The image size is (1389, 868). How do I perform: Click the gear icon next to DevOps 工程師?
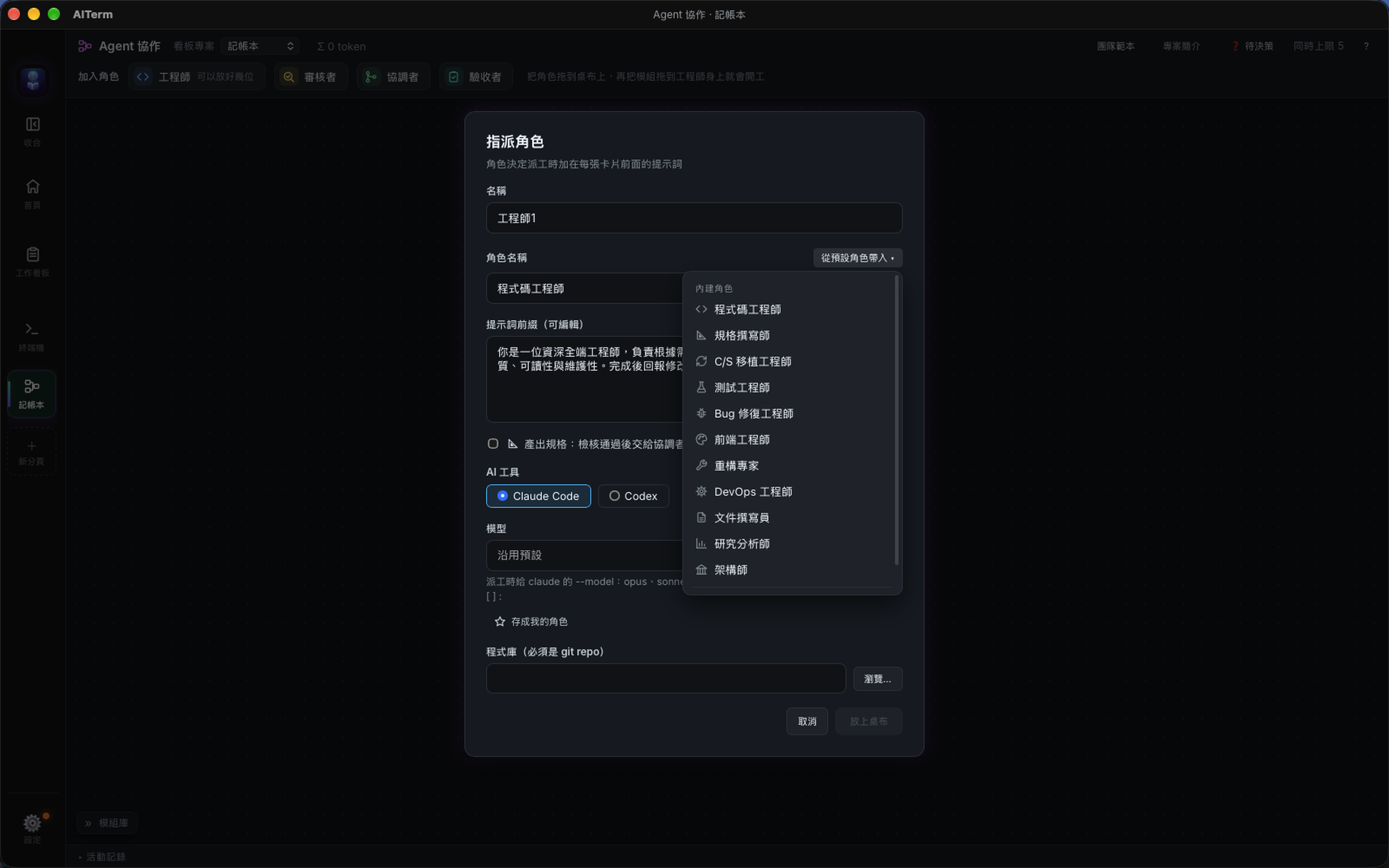(701, 491)
